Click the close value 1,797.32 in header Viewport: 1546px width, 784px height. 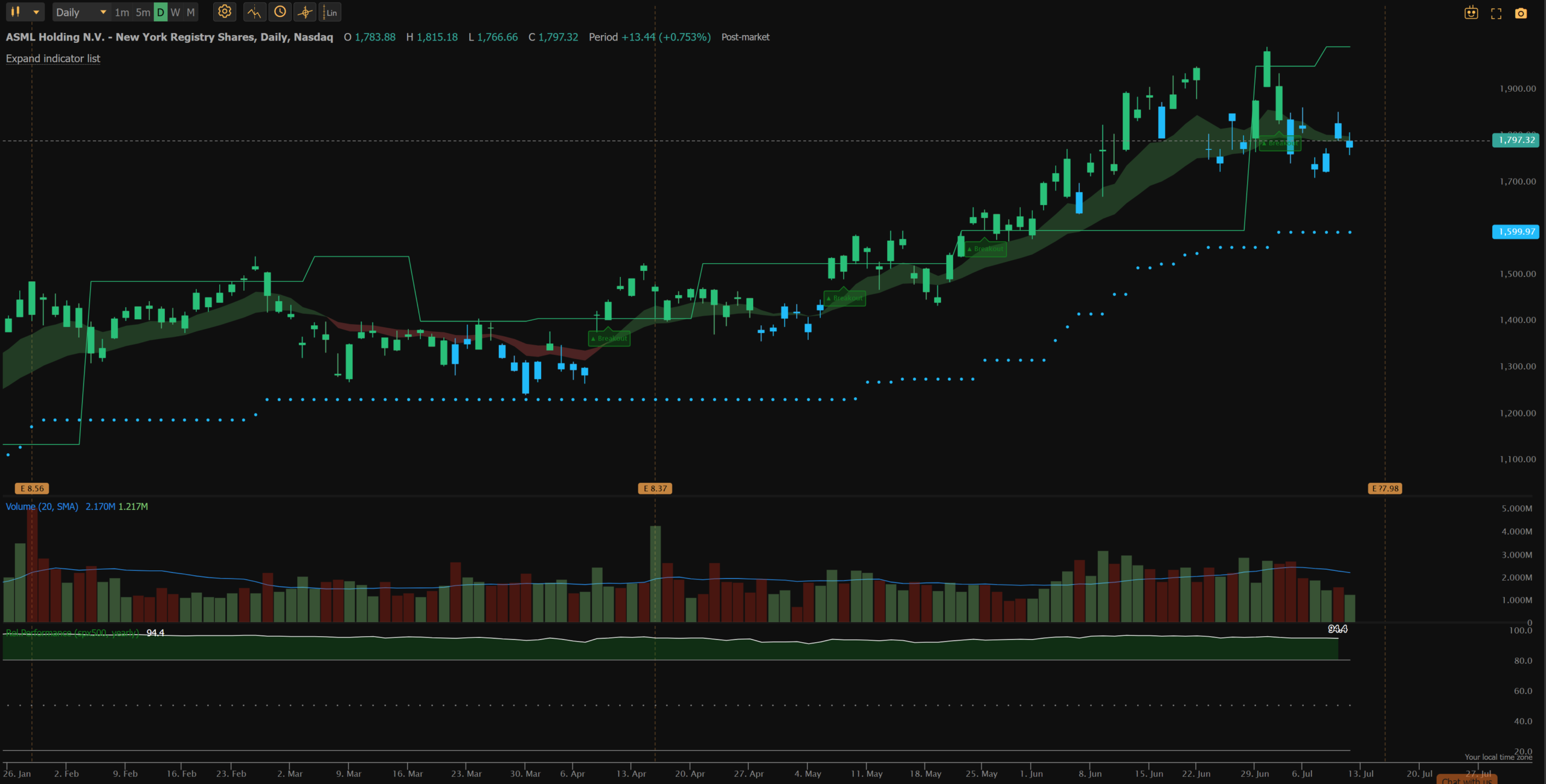pyautogui.click(x=558, y=37)
